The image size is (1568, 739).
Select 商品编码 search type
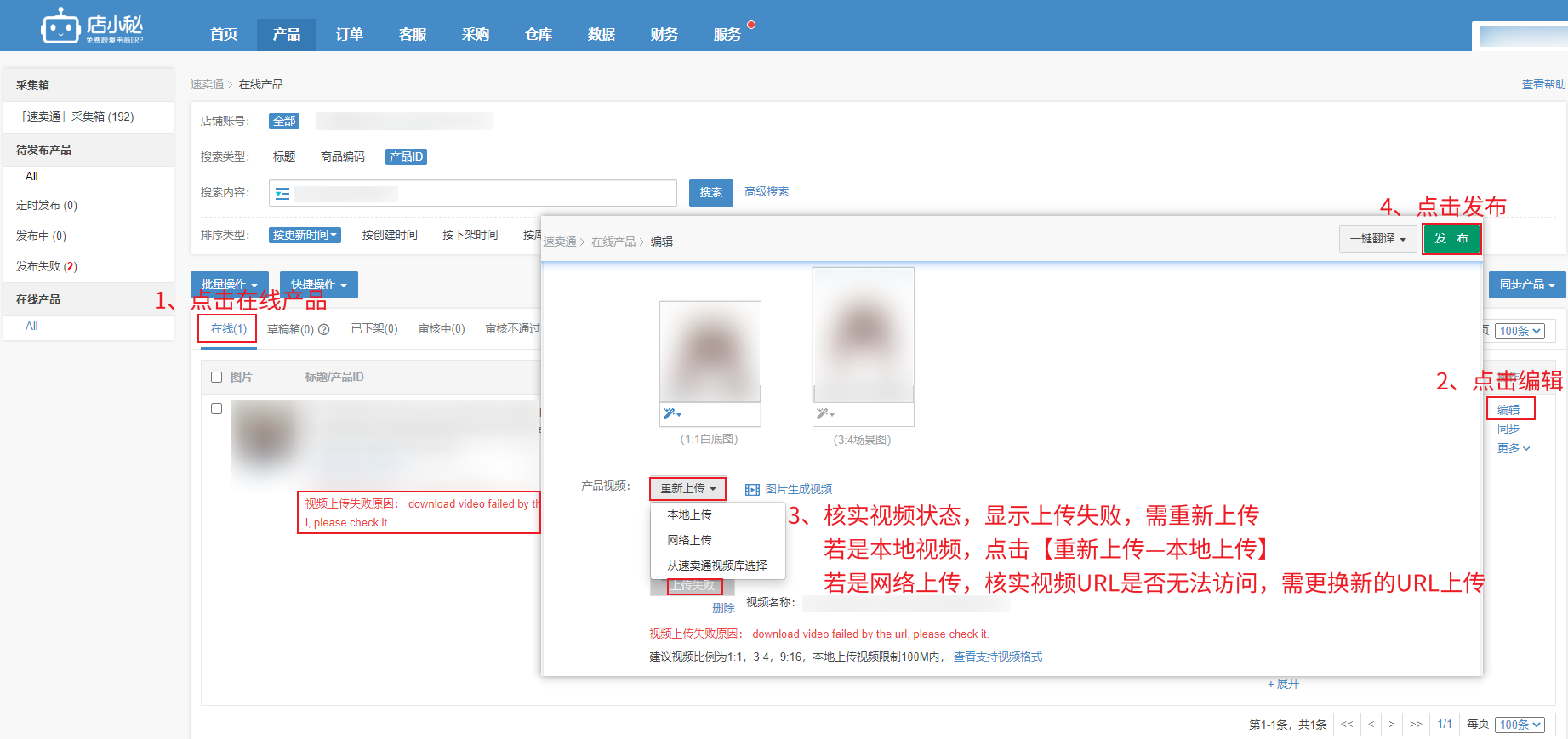[343, 157]
